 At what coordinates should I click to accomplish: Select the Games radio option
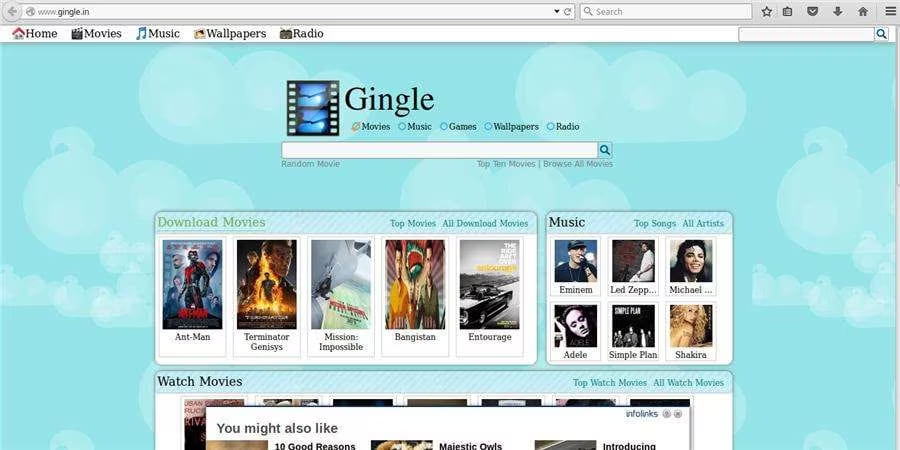point(444,127)
